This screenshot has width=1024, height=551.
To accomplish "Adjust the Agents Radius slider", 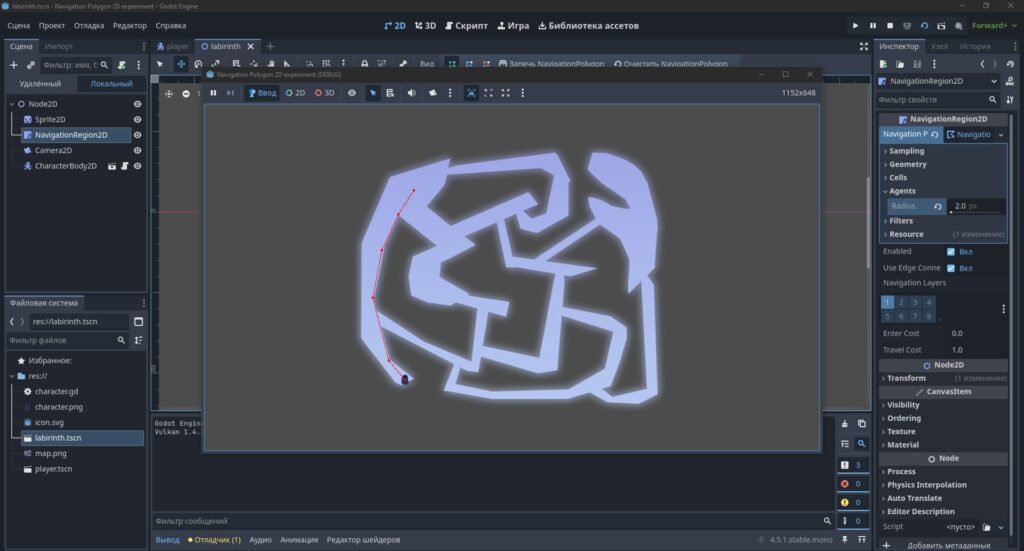I will coord(976,213).
